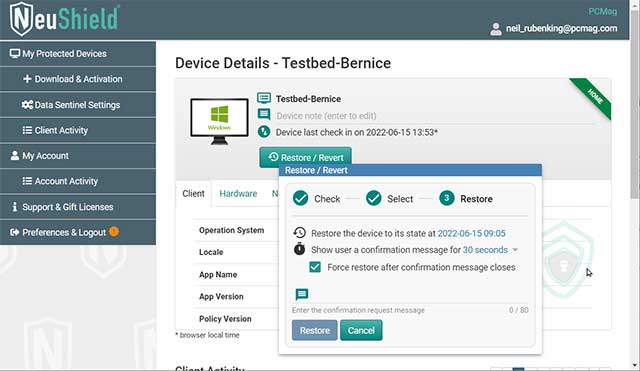Click restore date 2022-06-15 09:05
This screenshot has height=371, width=640.
(x=471, y=233)
